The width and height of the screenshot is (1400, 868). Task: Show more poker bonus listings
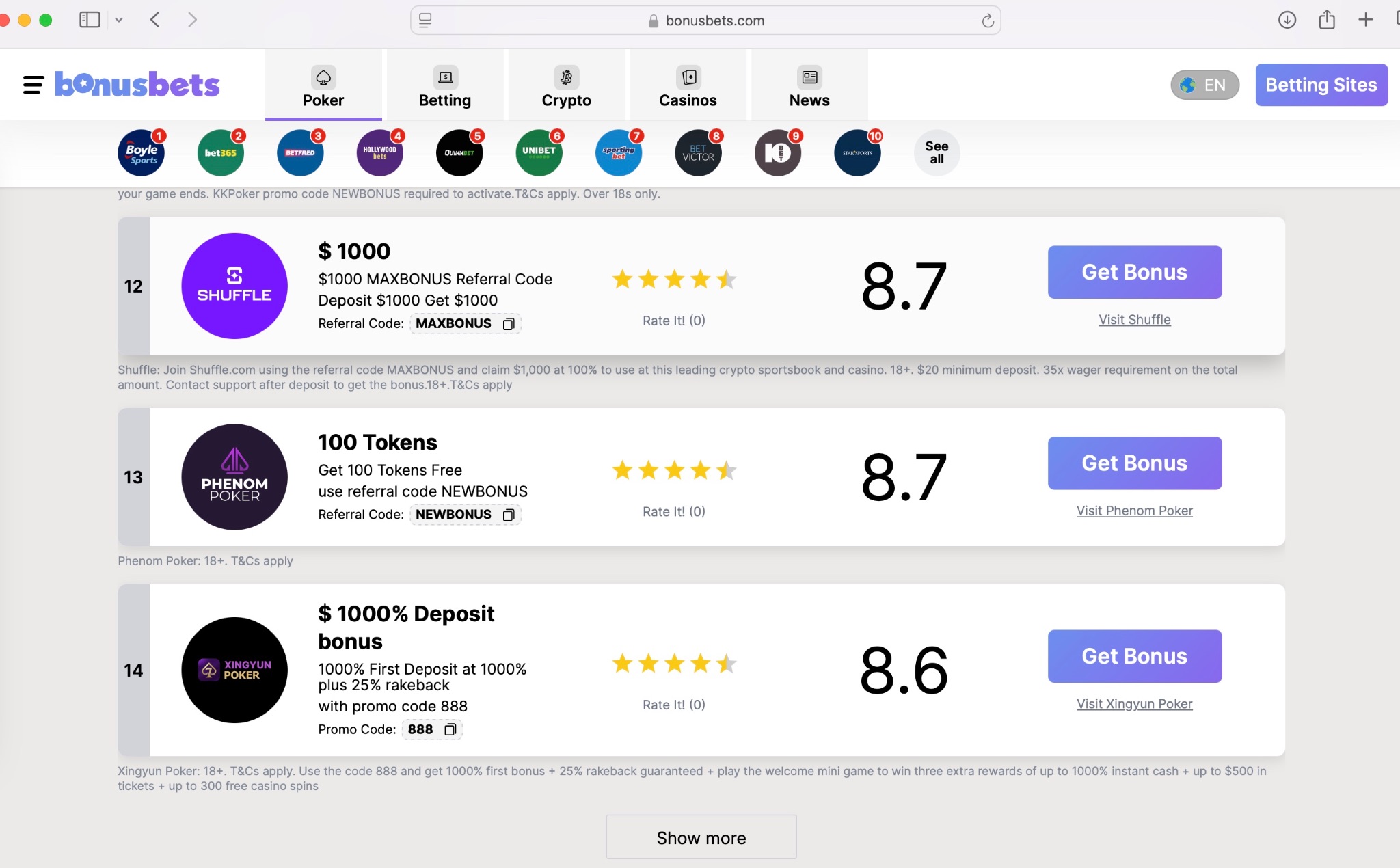[701, 837]
